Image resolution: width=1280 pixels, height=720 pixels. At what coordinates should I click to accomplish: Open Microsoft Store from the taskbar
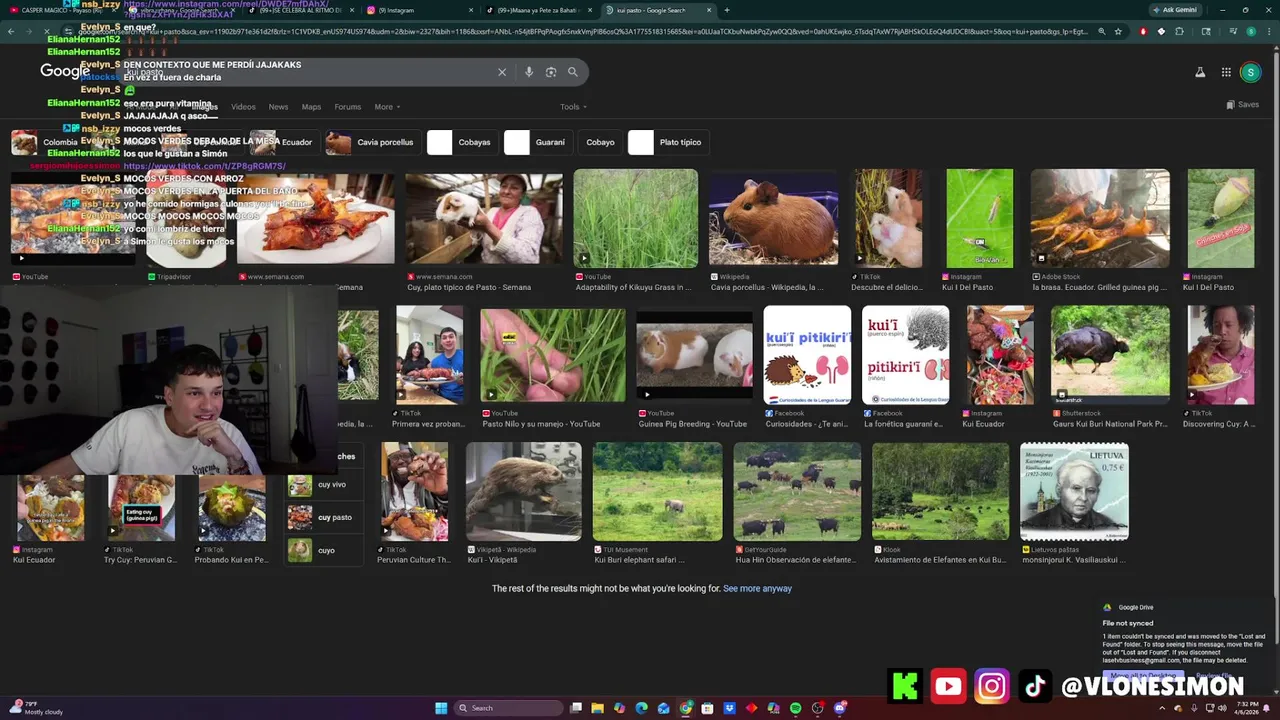(x=708, y=708)
